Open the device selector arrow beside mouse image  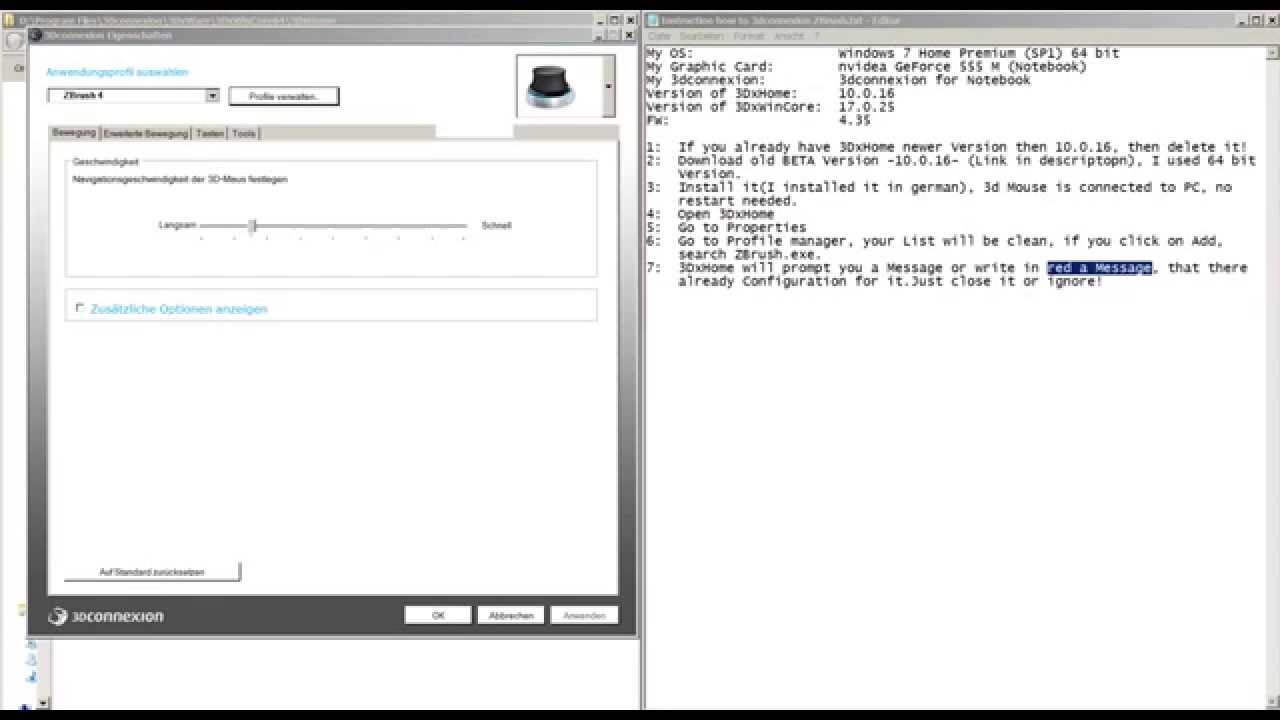tap(609, 86)
